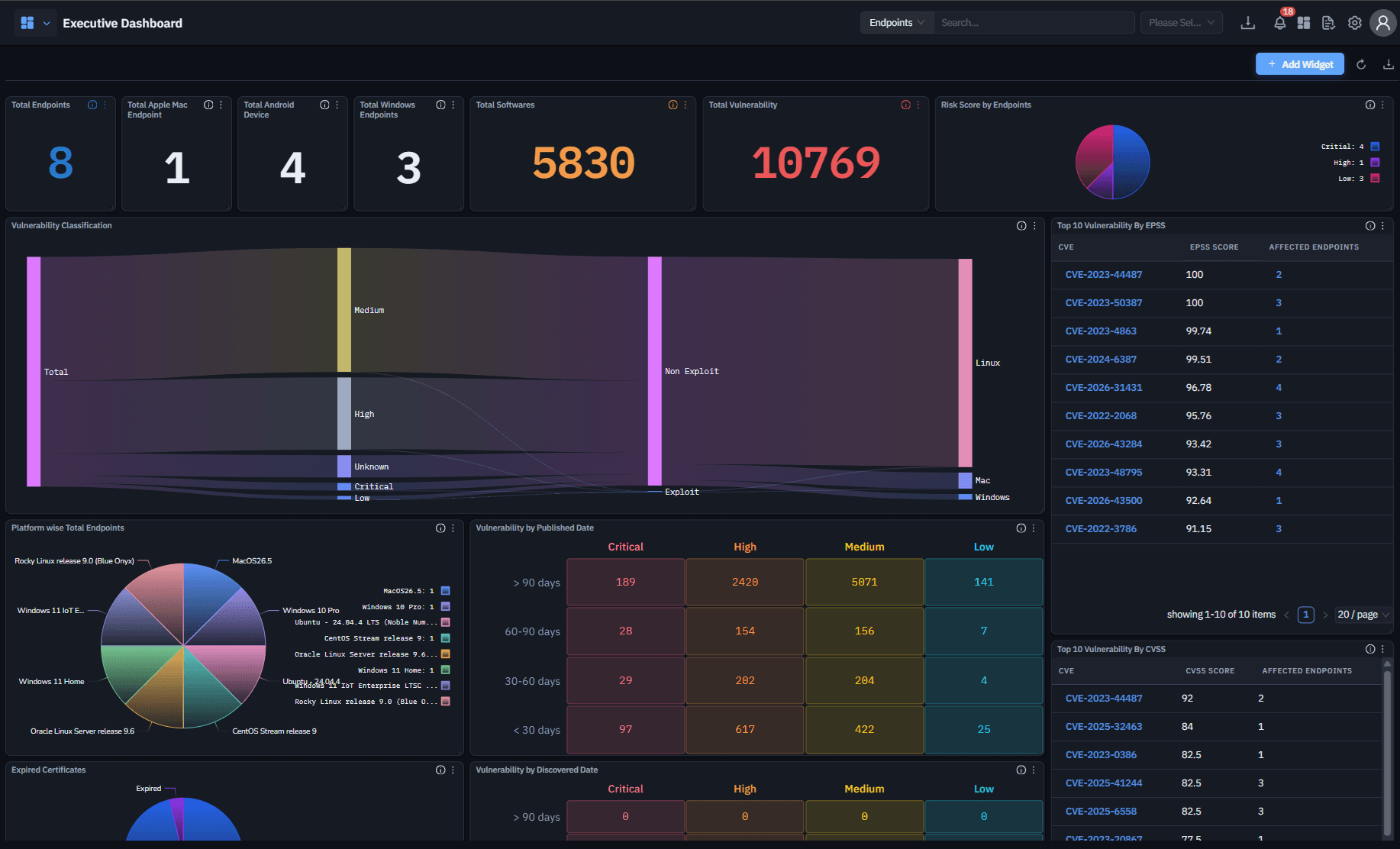Open the user profile avatar
1400x849 pixels.
[x=1382, y=23]
